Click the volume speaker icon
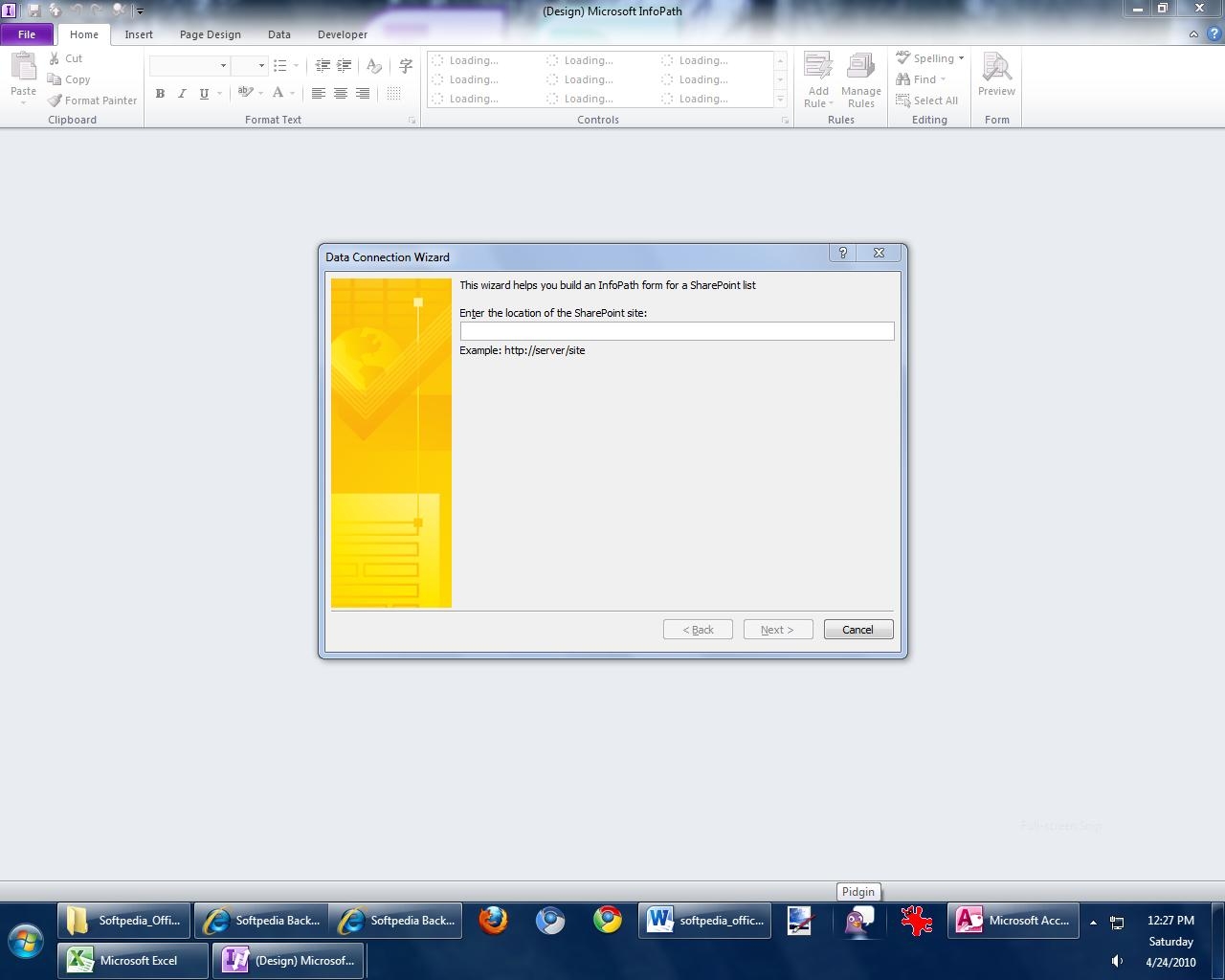Screen dimensions: 1225x980 click(x=1117, y=962)
